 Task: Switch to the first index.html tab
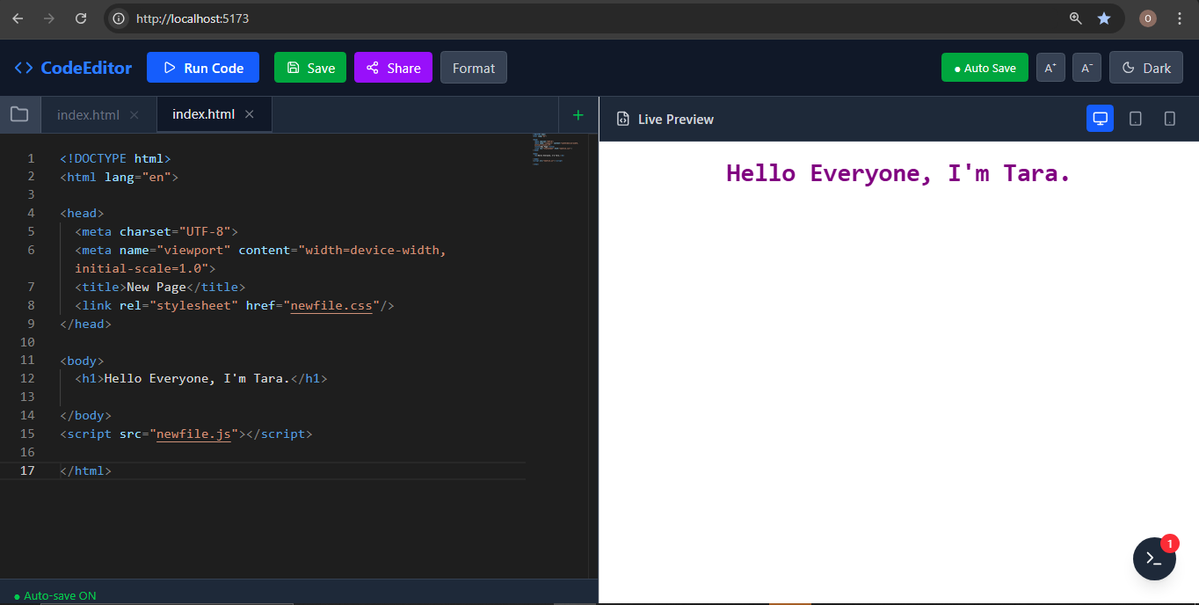(88, 115)
